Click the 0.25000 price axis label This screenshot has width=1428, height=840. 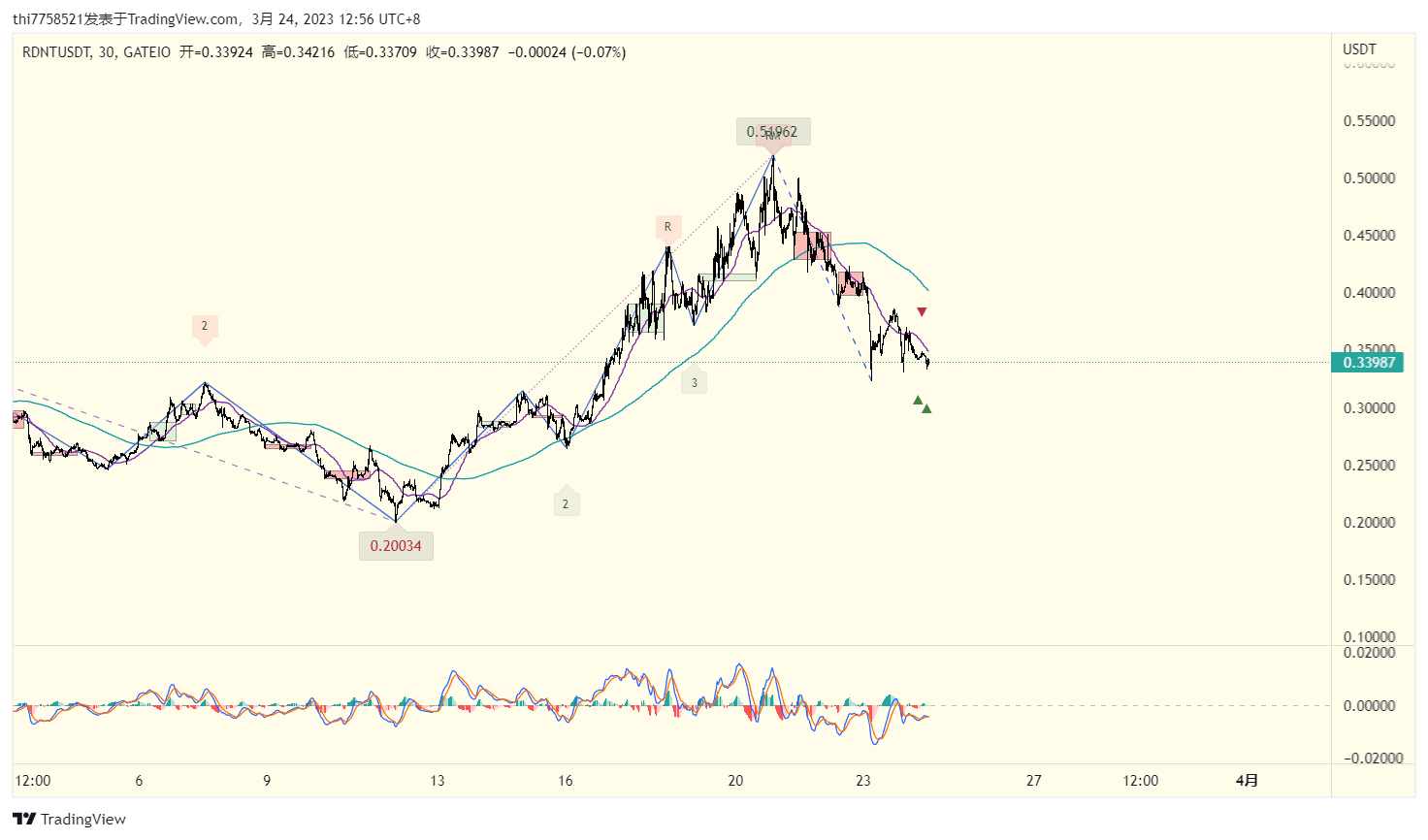point(1369,466)
